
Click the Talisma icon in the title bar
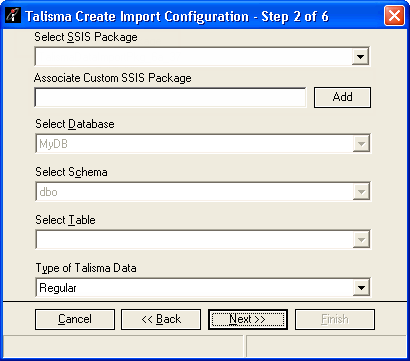(x=14, y=16)
